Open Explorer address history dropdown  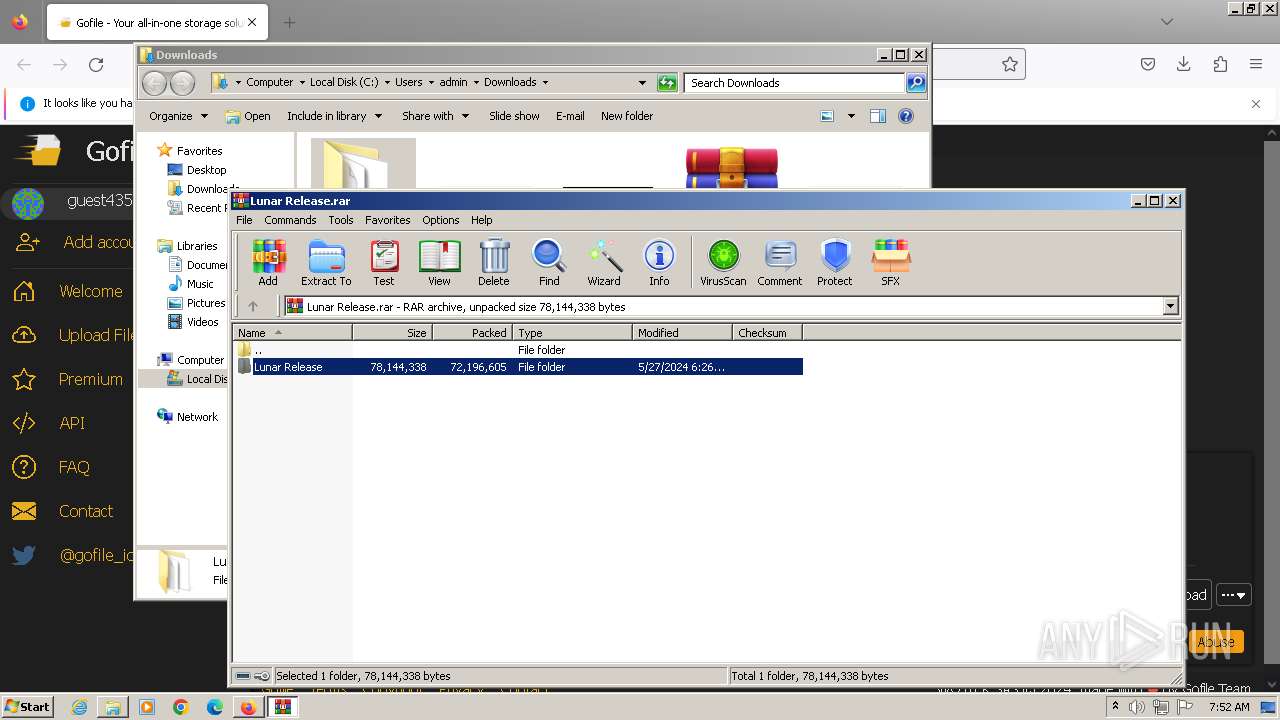click(642, 83)
